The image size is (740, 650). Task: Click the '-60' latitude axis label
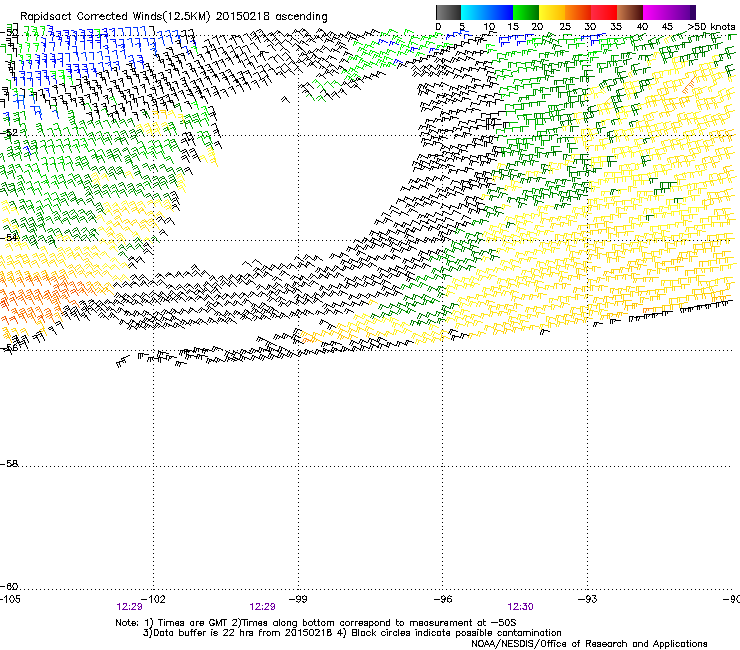pos(9,587)
